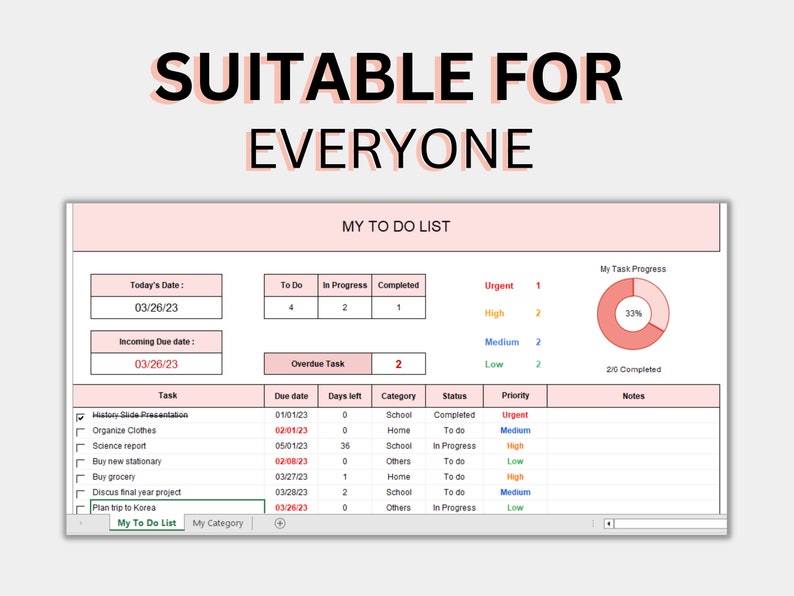Click the Incoming Due date label cell
Image resolution: width=794 pixels, height=596 pixels.
point(156,342)
